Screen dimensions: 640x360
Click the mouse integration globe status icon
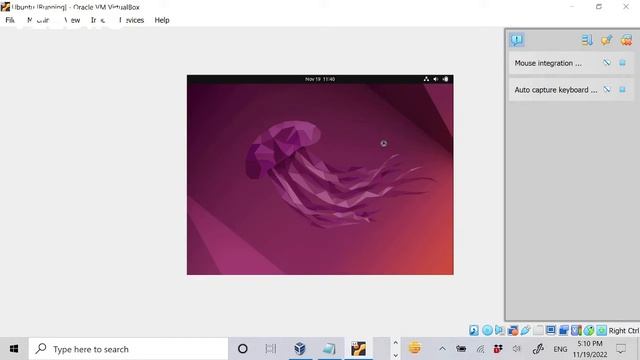click(589, 330)
